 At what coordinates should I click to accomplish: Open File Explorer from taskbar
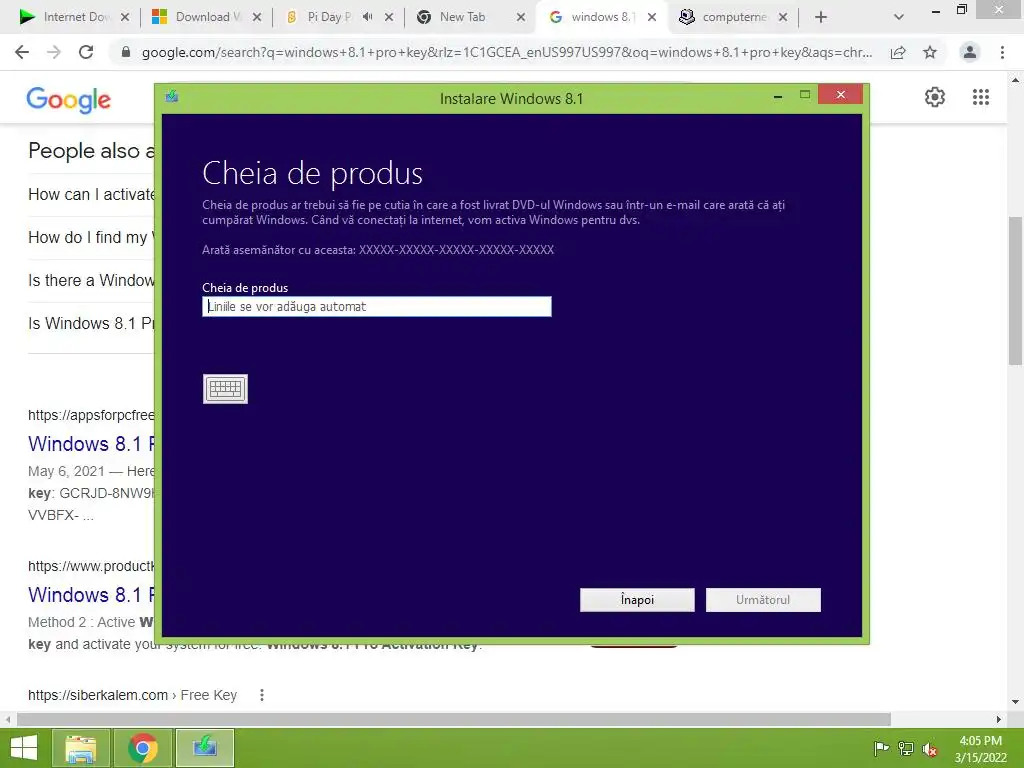click(x=80, y=748)
